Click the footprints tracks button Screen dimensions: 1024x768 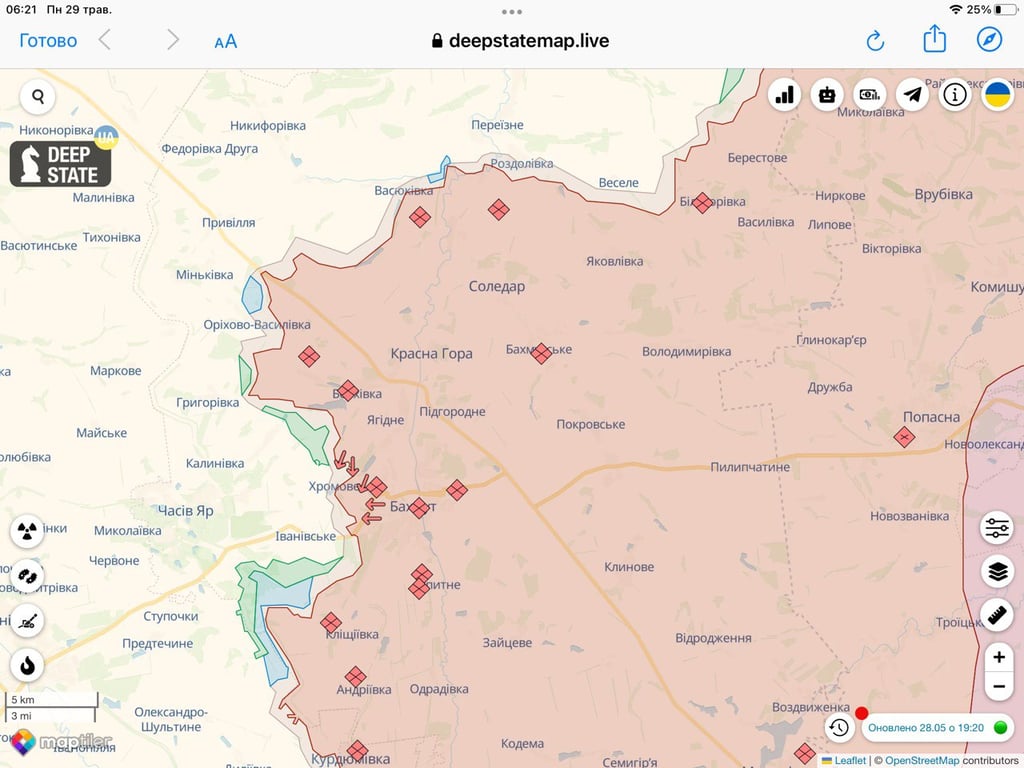point(27,575)
